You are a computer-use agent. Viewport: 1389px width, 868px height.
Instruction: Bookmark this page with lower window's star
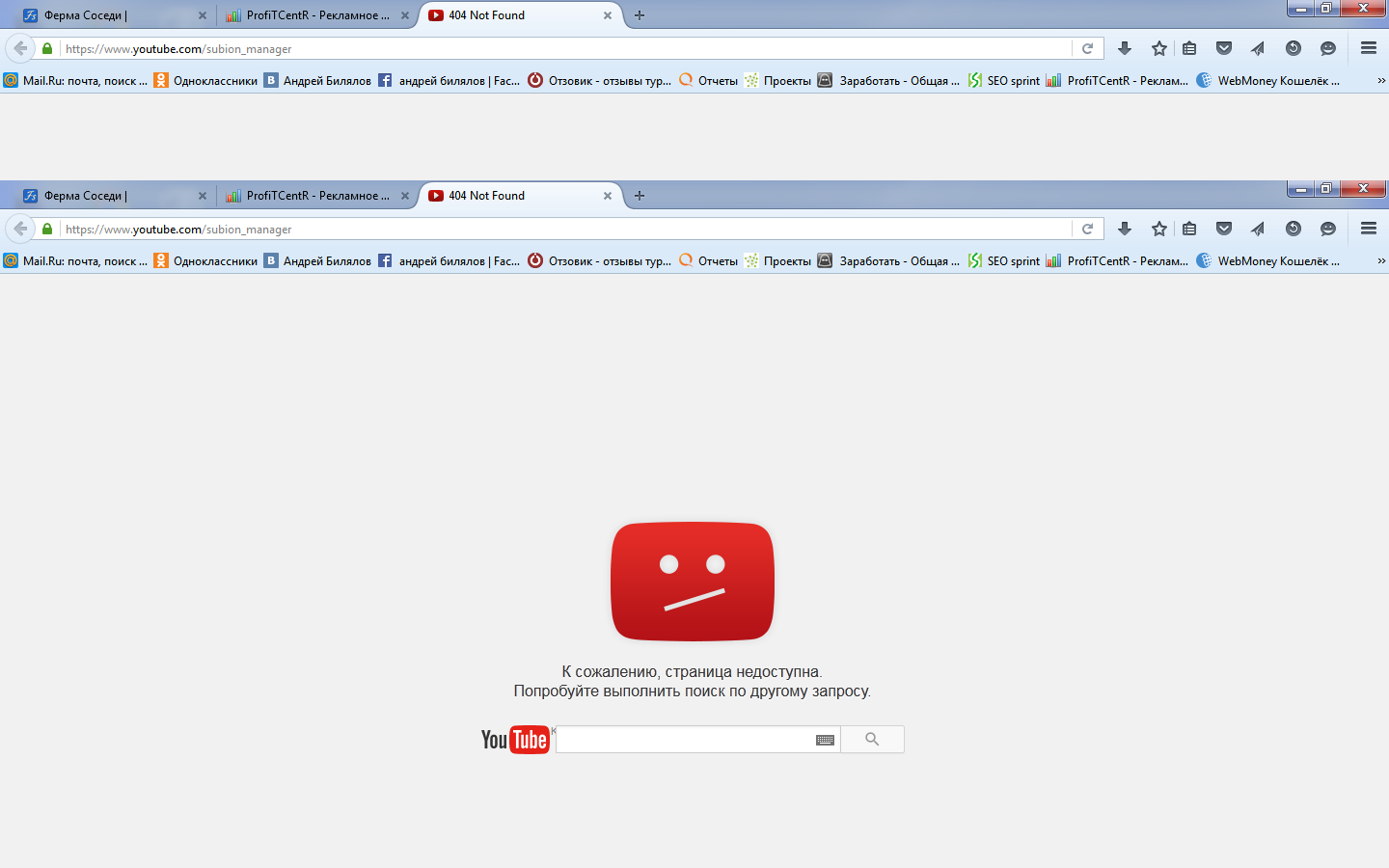click(x=1159, y=229)
